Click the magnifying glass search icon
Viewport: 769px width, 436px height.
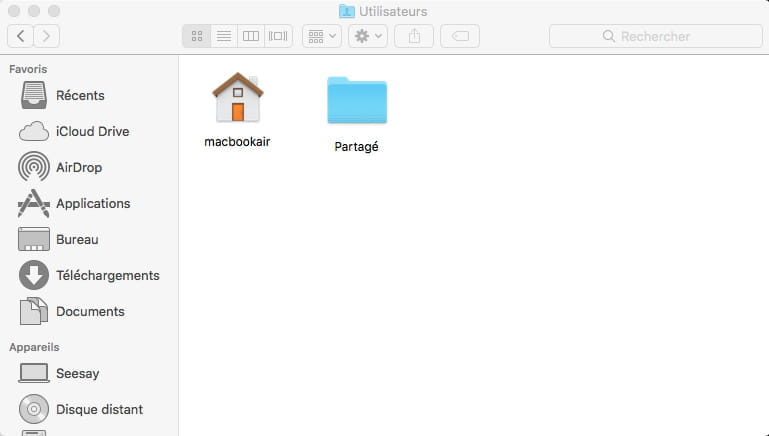pos(609,36)
